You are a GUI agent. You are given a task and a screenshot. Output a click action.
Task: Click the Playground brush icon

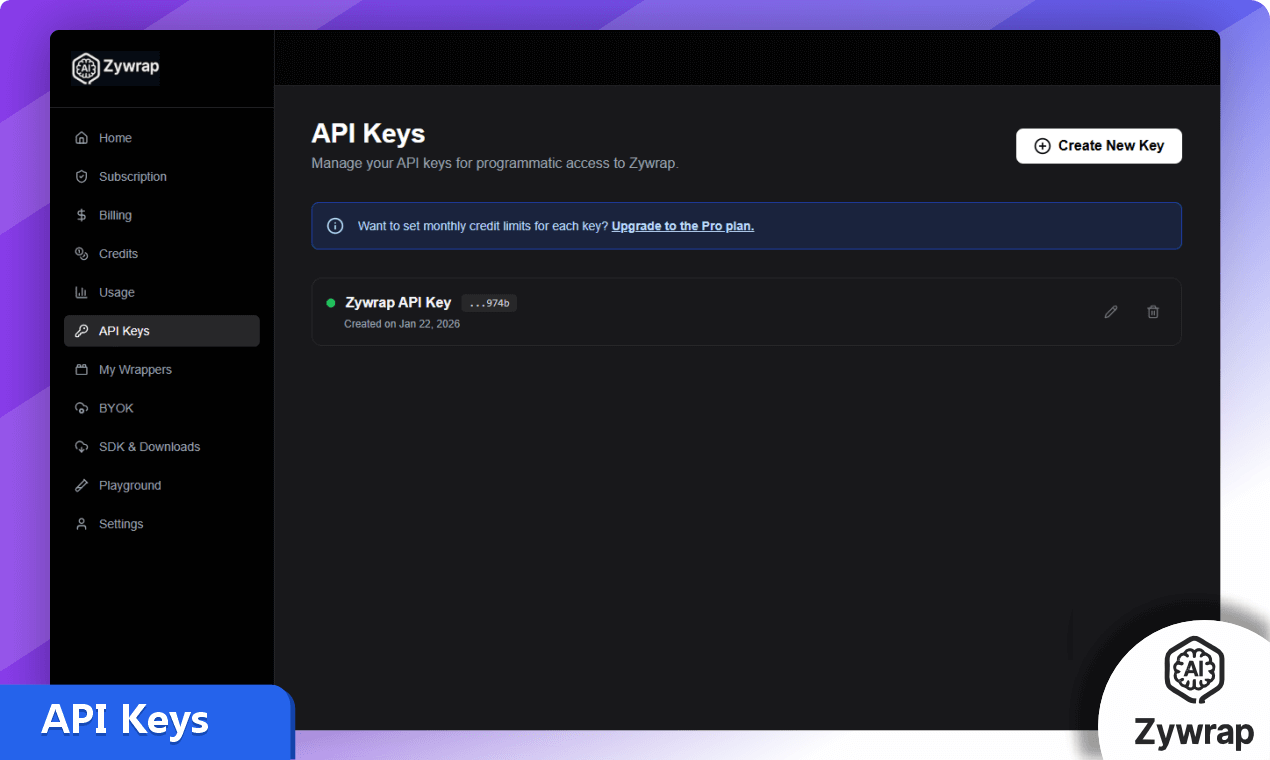tap(82, 486)
